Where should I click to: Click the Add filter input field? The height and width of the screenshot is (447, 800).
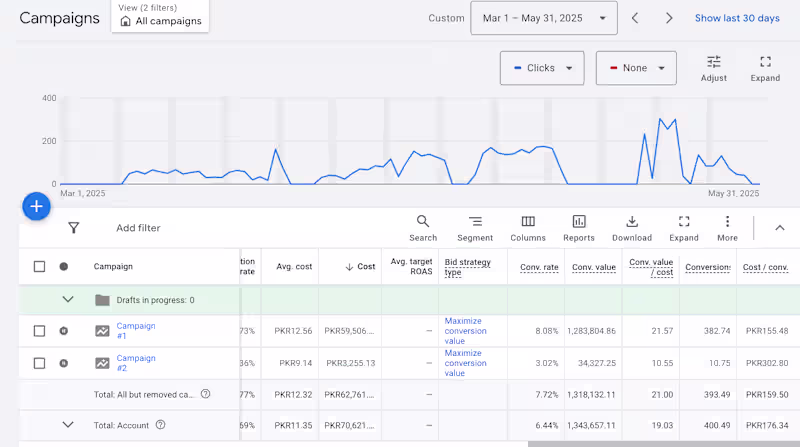tap(138, 228)
